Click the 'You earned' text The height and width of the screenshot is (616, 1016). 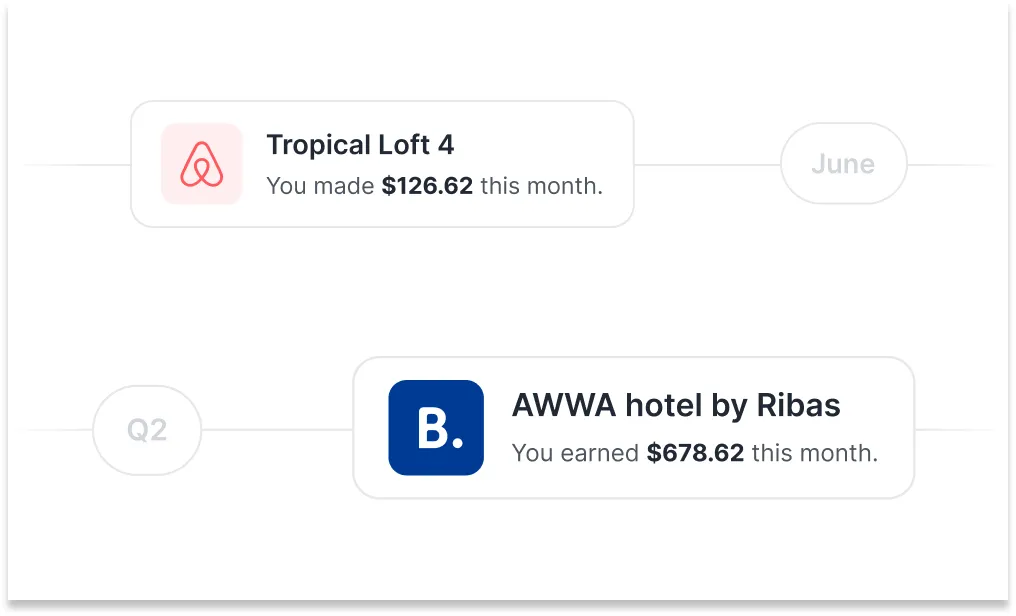pos(575,453)
